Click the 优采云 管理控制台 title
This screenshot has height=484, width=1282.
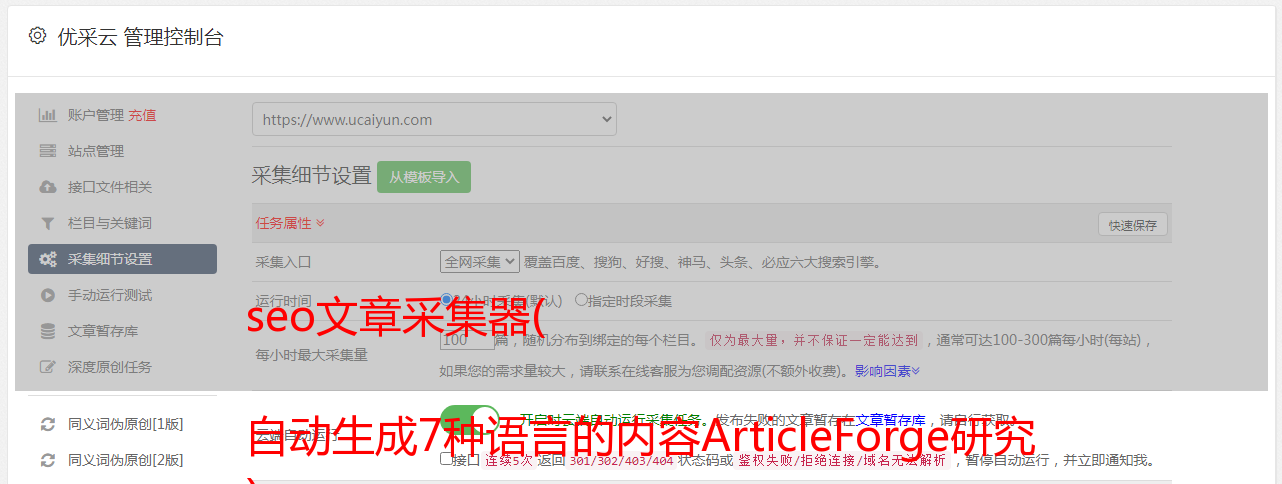point(140,37)
